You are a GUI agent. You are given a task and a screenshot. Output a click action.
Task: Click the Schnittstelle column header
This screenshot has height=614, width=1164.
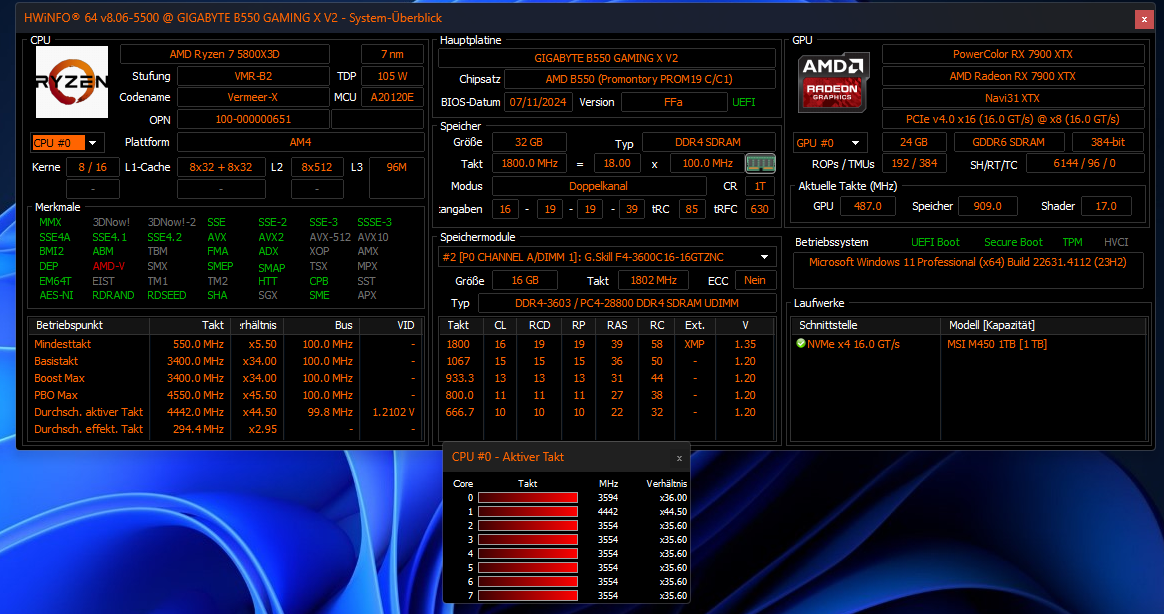tap(866, 325)
